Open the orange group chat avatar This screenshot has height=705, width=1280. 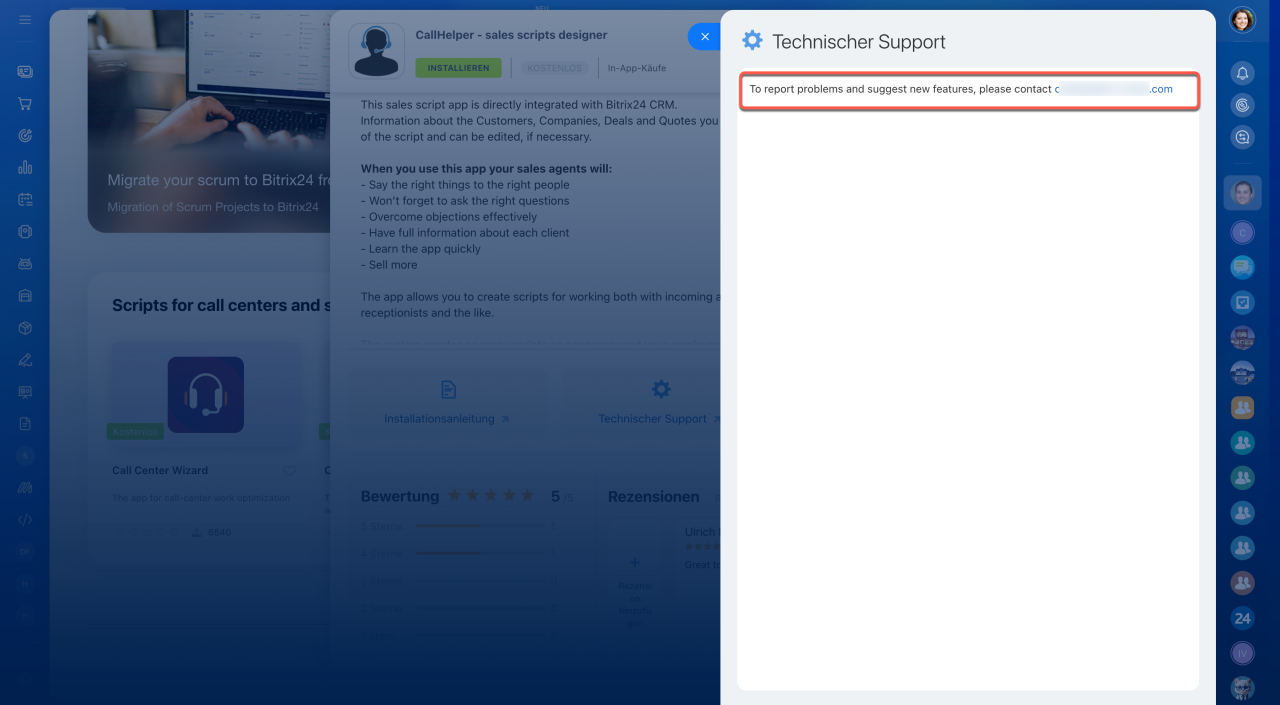(1242, 407)
